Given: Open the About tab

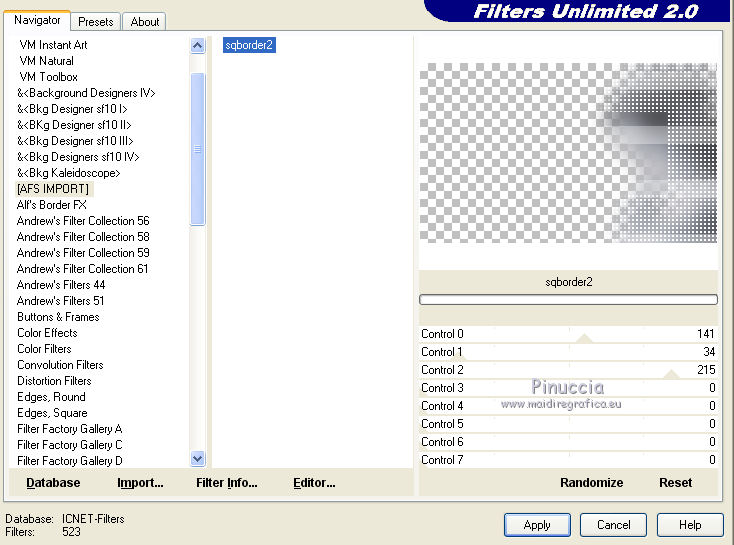Looking at the screenshot, I should click(x=145, y=22).
